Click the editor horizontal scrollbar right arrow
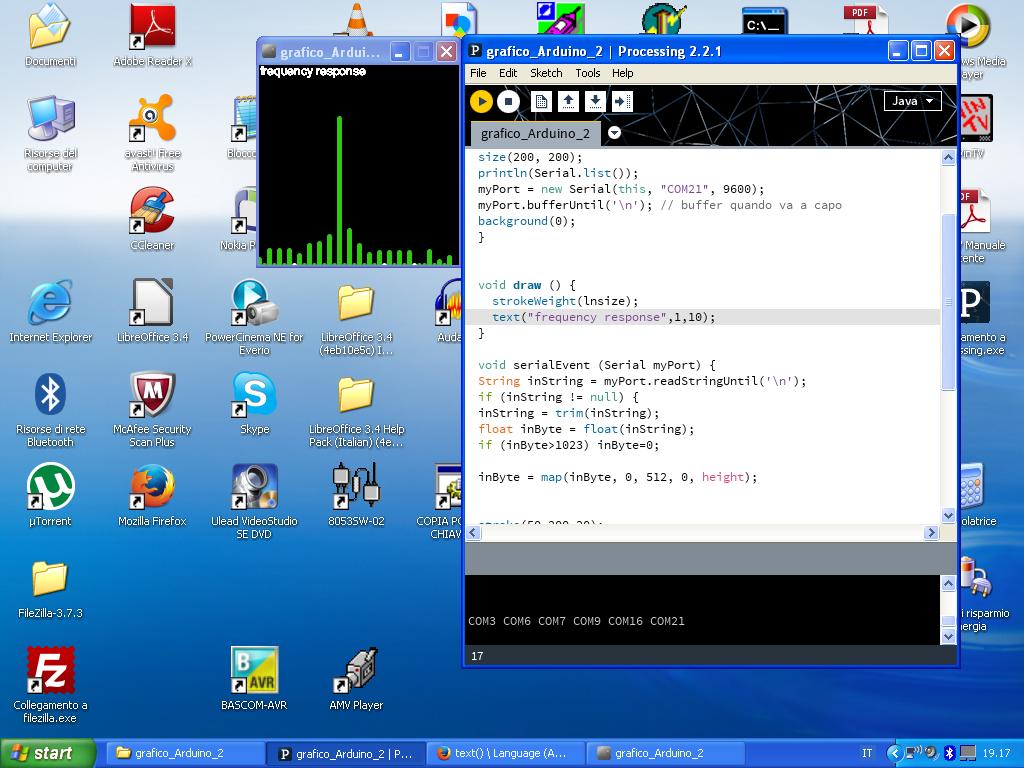 [x=931, y=532]
